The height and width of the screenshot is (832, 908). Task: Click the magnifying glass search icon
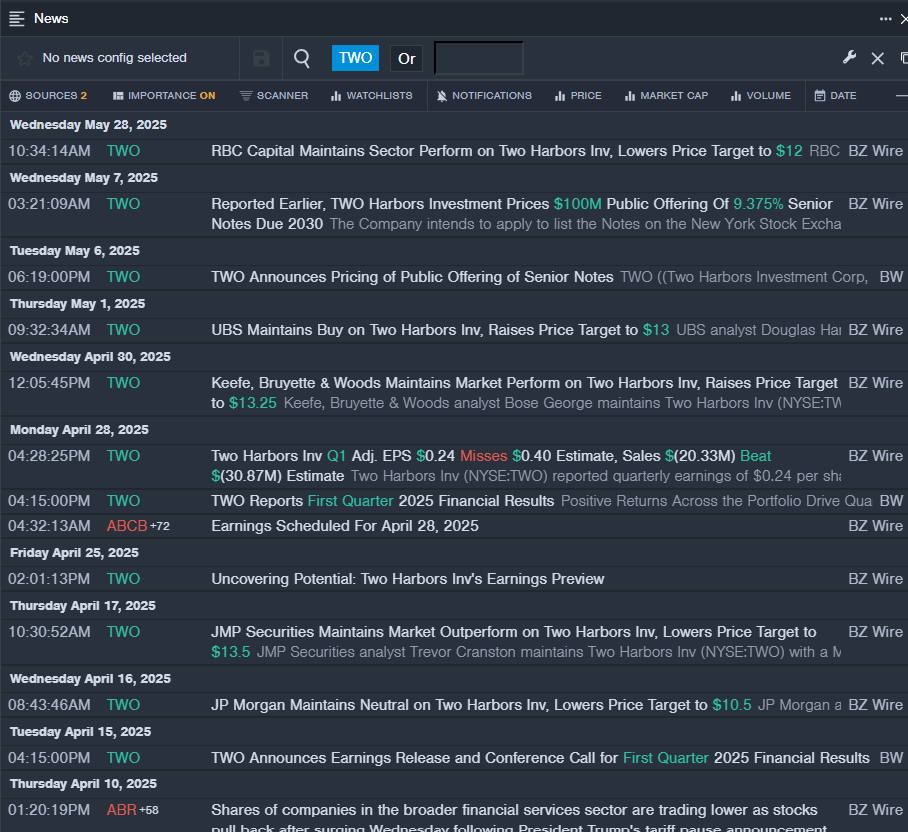point(302,58)
